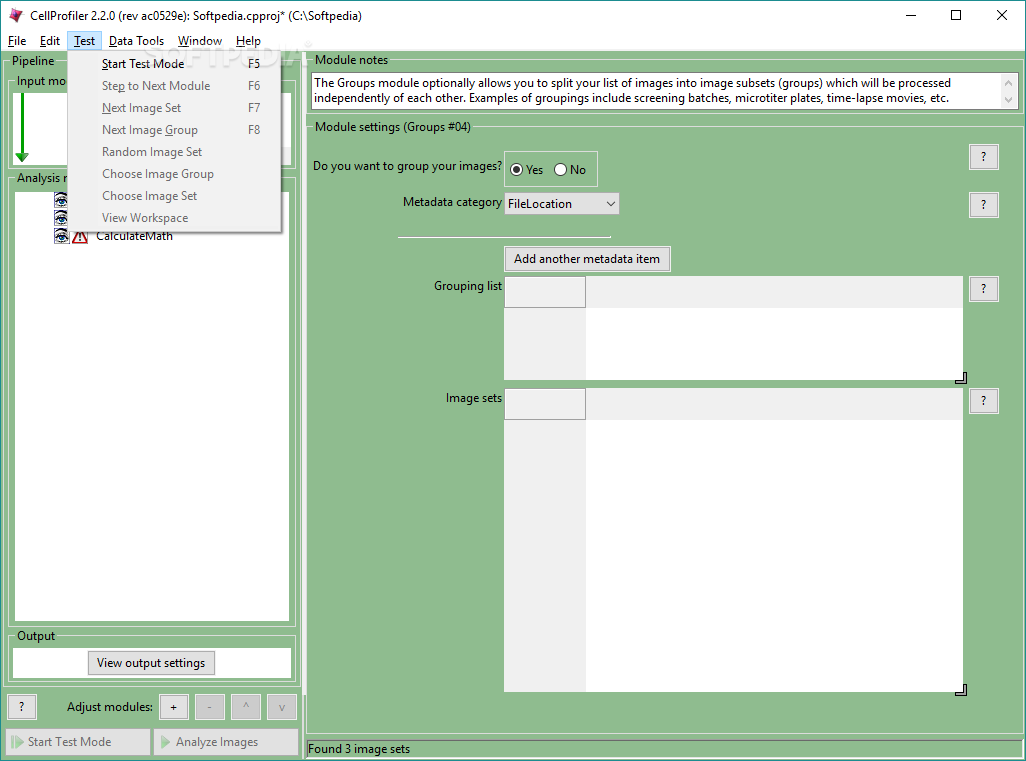
Task: Open help for group your images question
Action: click(983, 157)
